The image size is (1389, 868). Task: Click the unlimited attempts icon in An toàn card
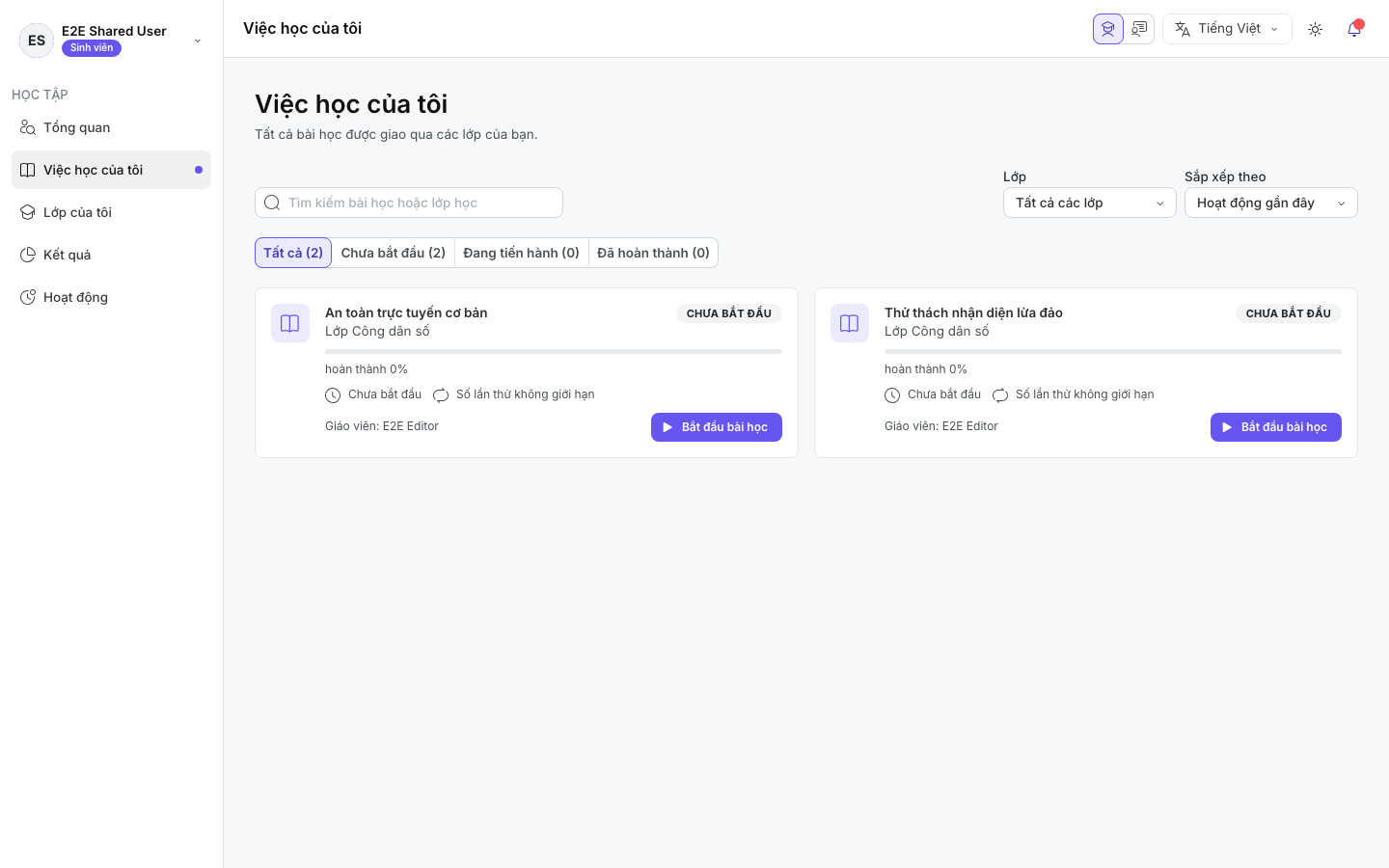[441, 395]
